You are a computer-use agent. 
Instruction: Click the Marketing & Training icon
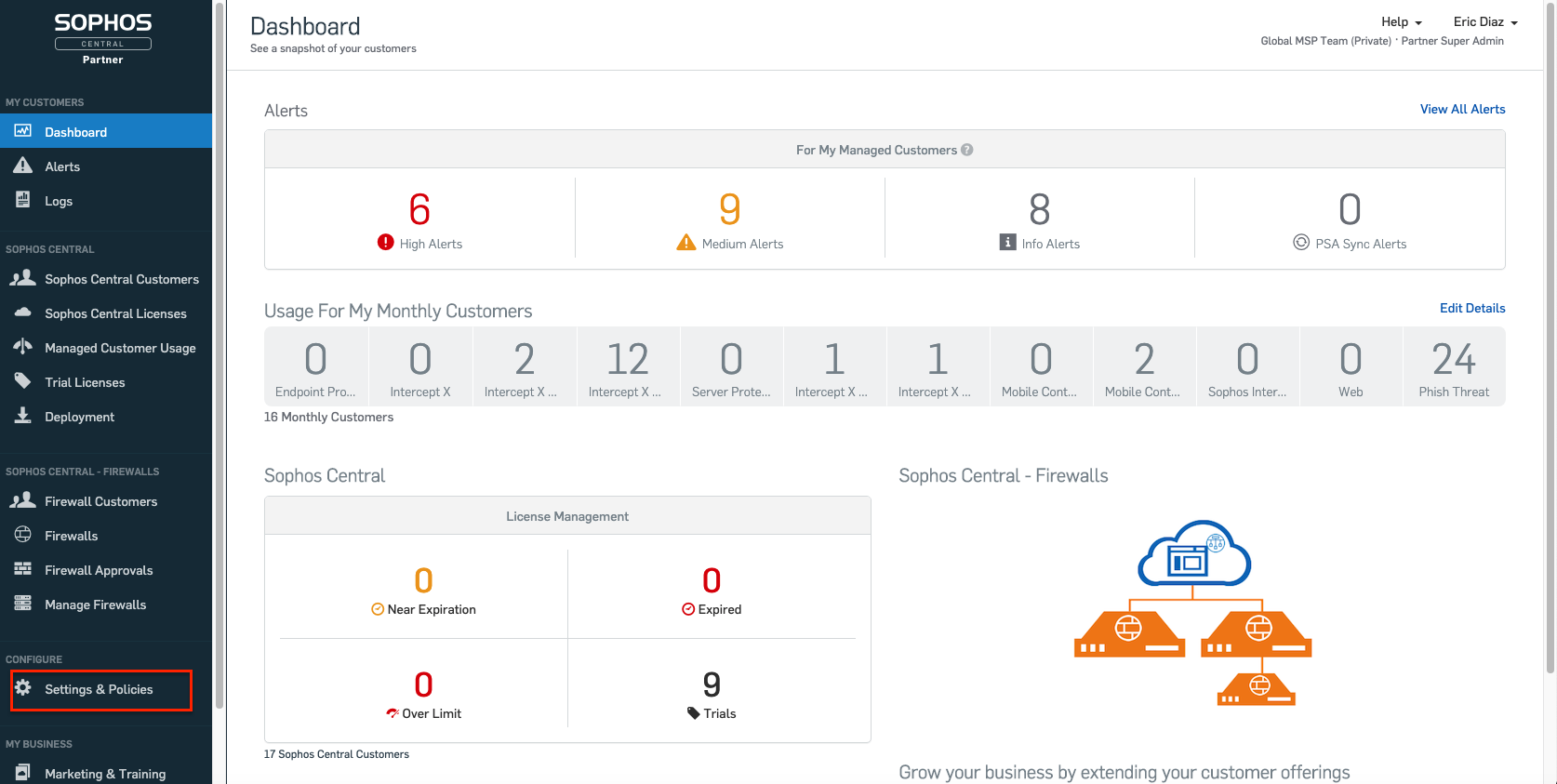23,773
